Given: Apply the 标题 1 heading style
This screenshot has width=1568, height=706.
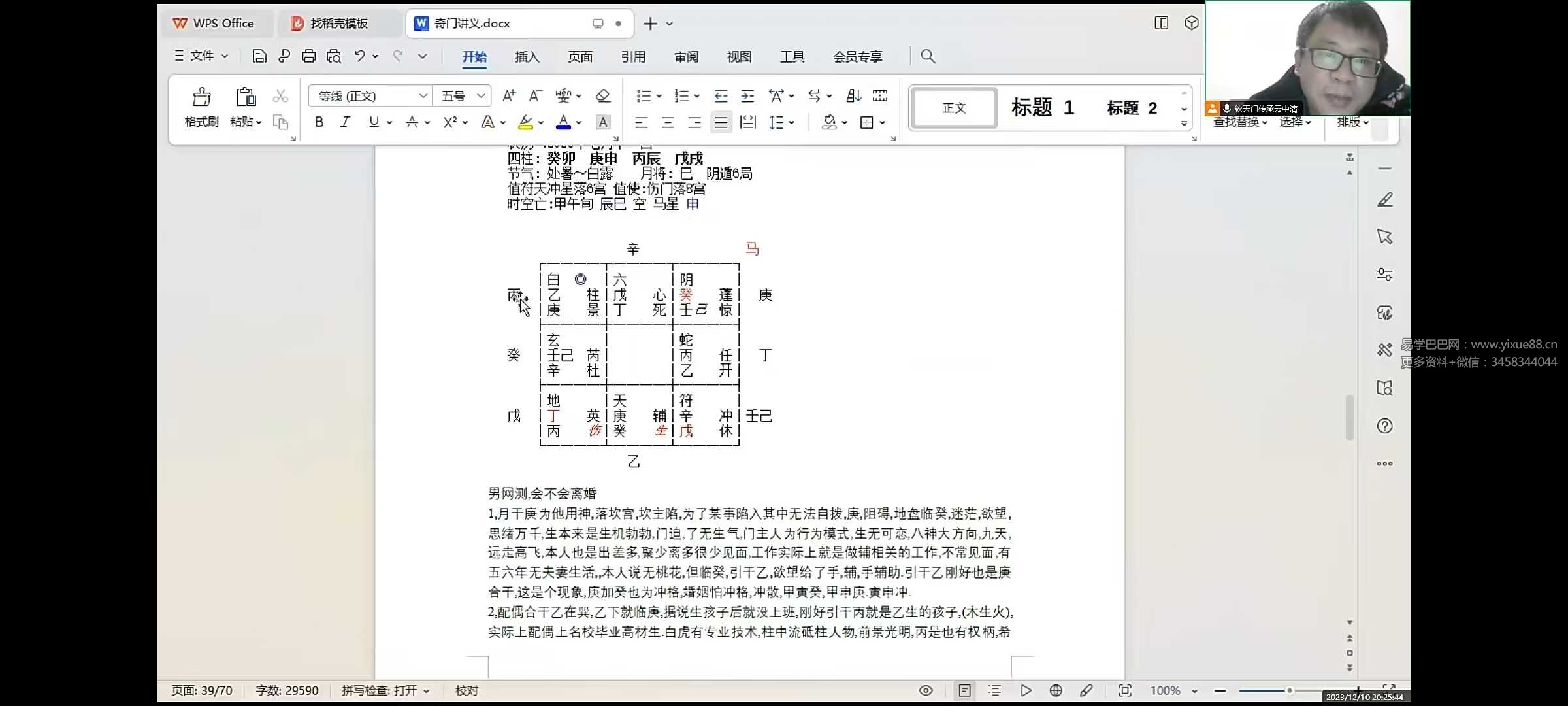Looking at the screenshot, I should 1042,108.
